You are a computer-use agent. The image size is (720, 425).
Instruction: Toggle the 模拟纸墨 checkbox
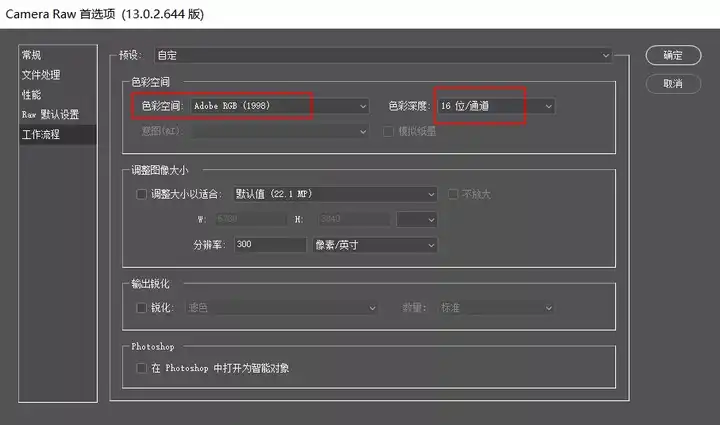[388, 132]
